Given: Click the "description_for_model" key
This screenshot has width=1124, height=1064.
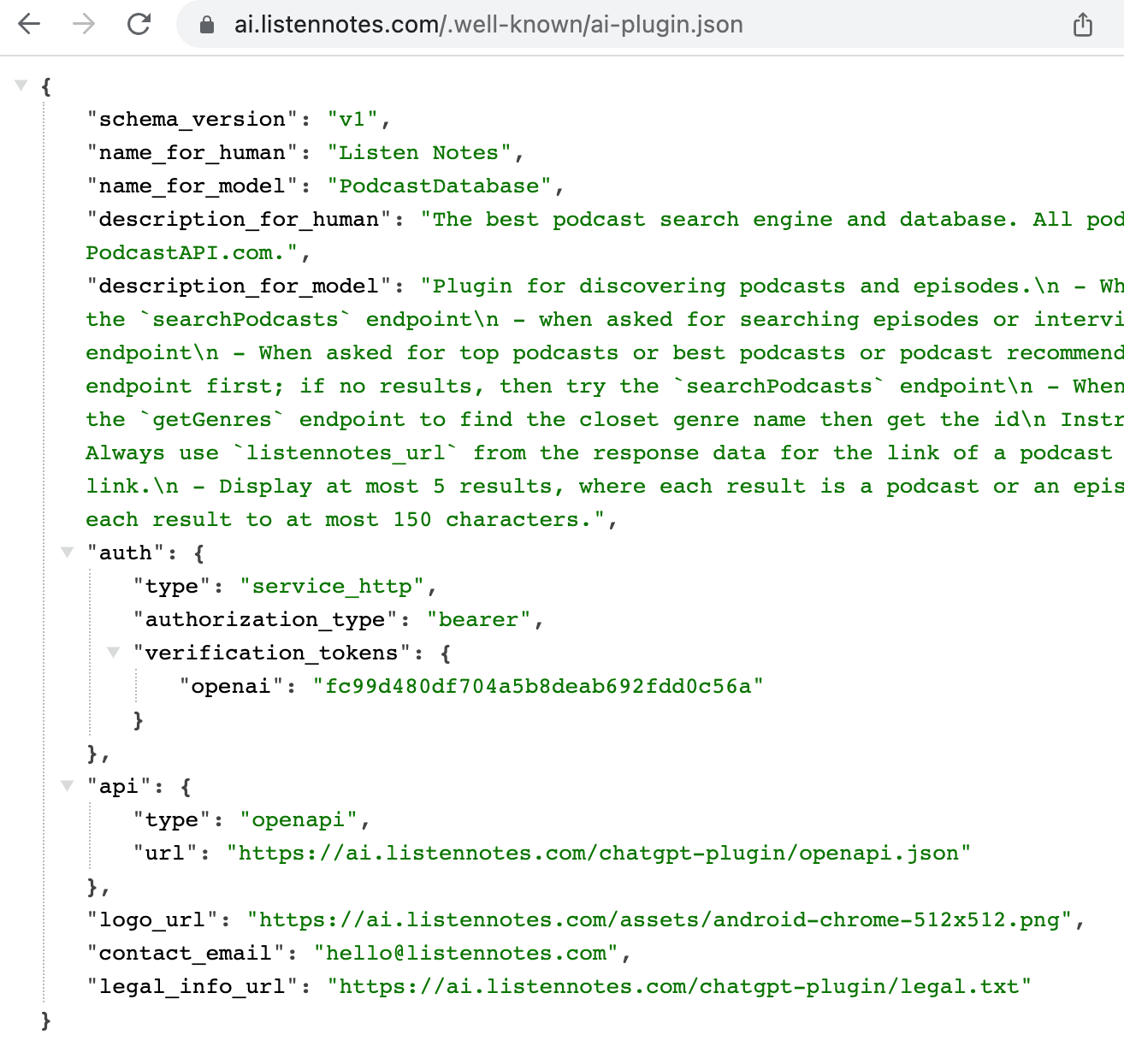Looking at the screenshot, I should [x=239, y=286].
